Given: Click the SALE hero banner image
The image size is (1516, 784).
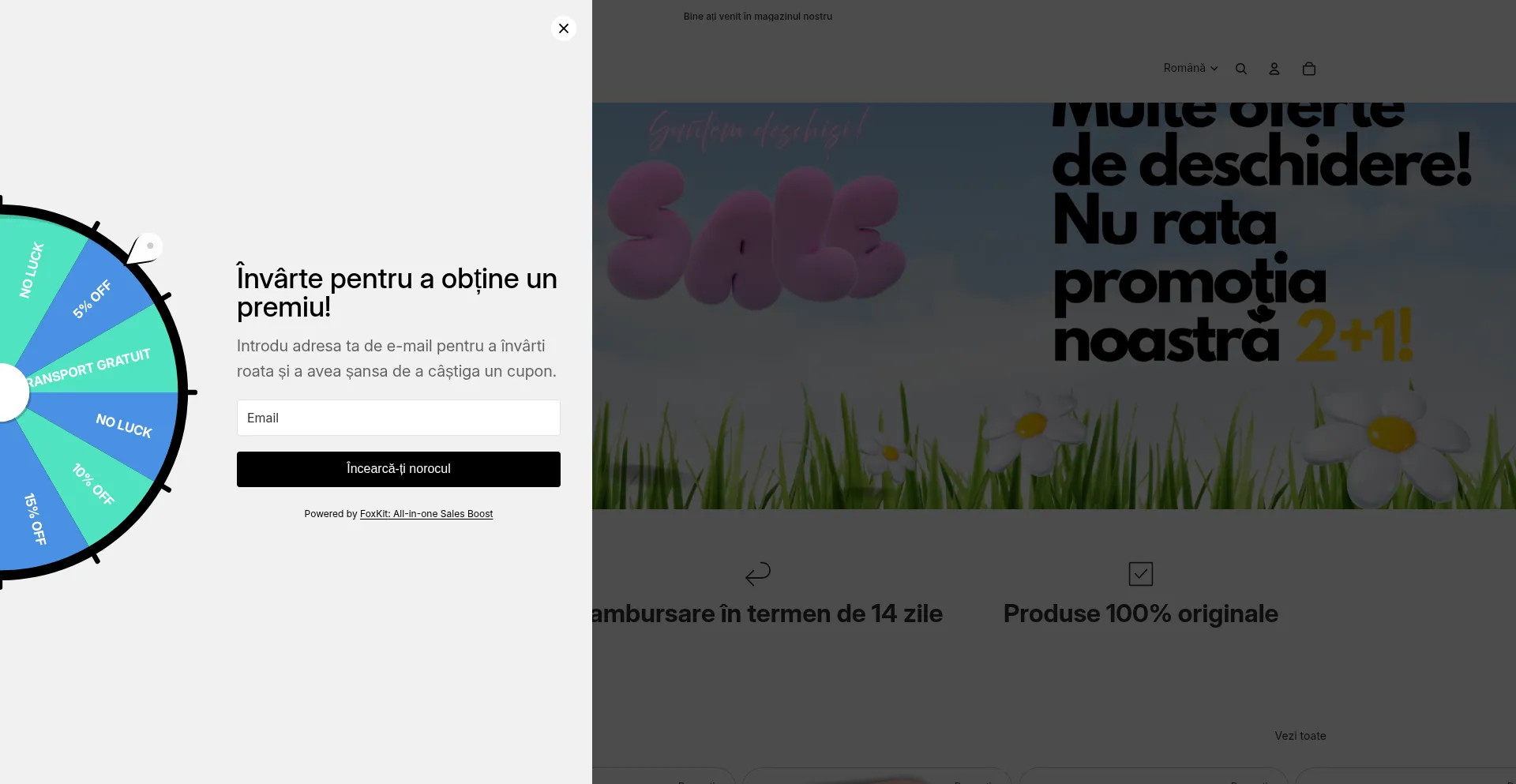Looking at the screenshot, I should [1054, 306].
